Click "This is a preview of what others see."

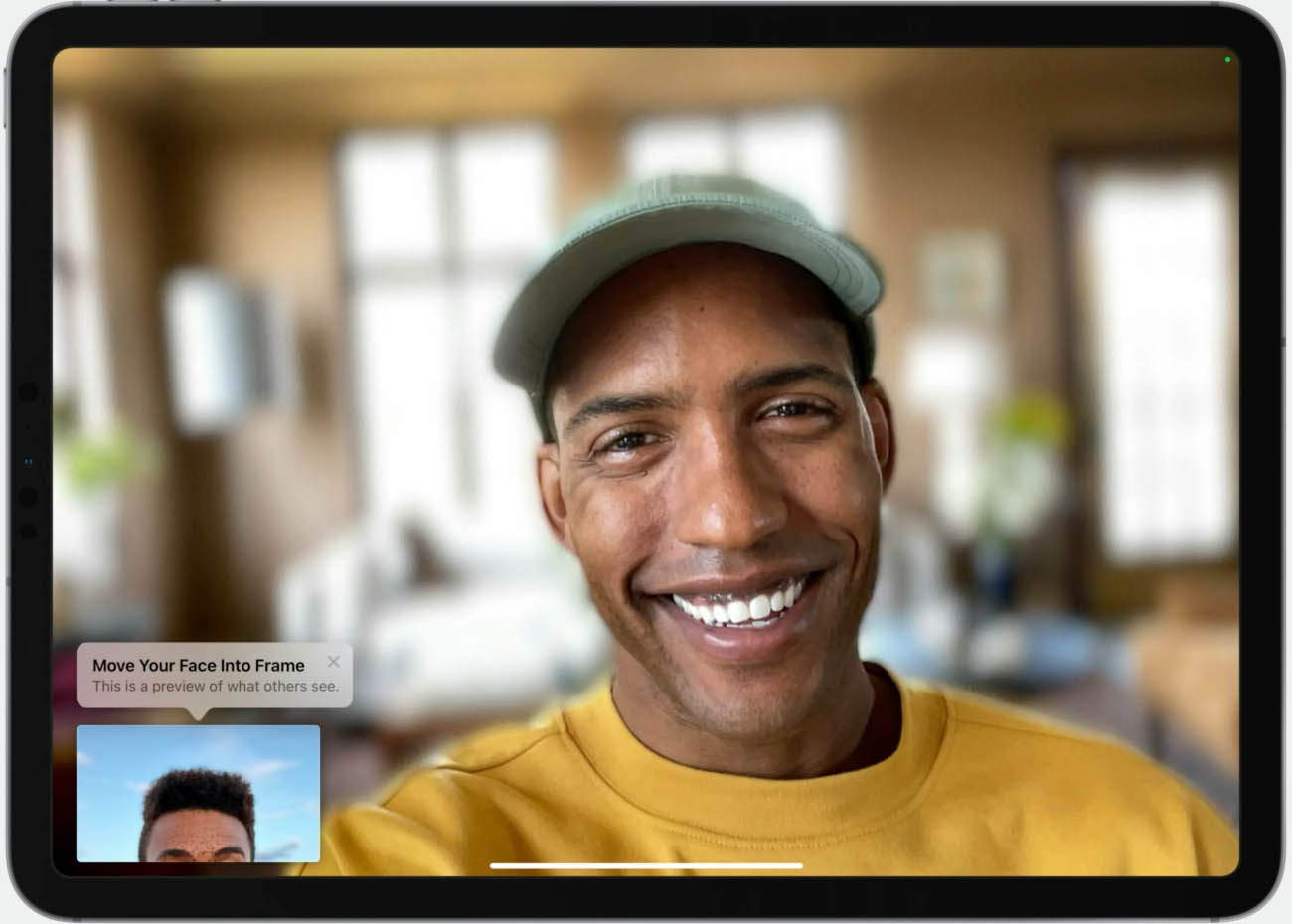[x=216, y=686]
